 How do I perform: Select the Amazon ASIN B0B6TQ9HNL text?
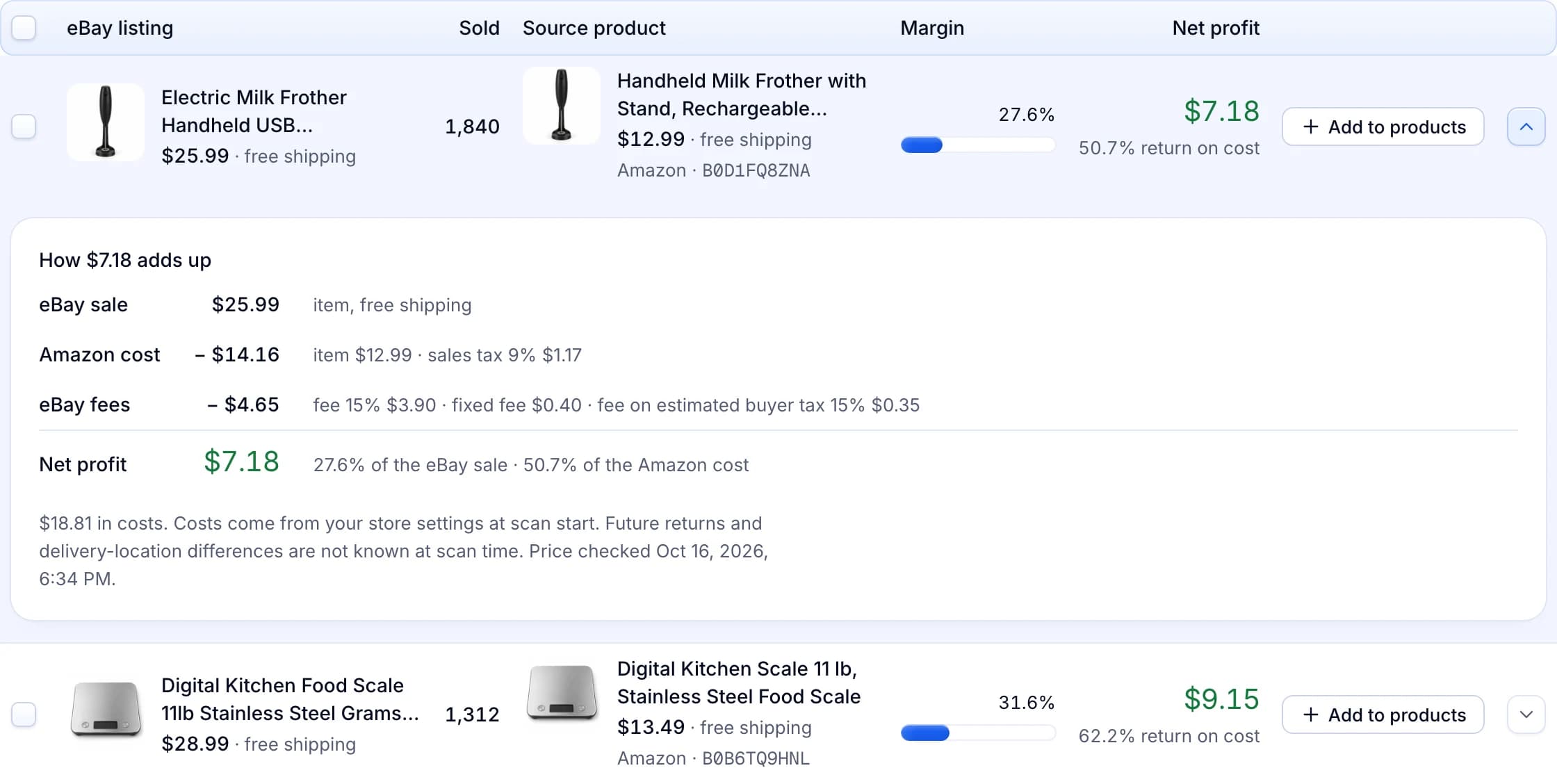pyautogui.click(x=756, y=758)
